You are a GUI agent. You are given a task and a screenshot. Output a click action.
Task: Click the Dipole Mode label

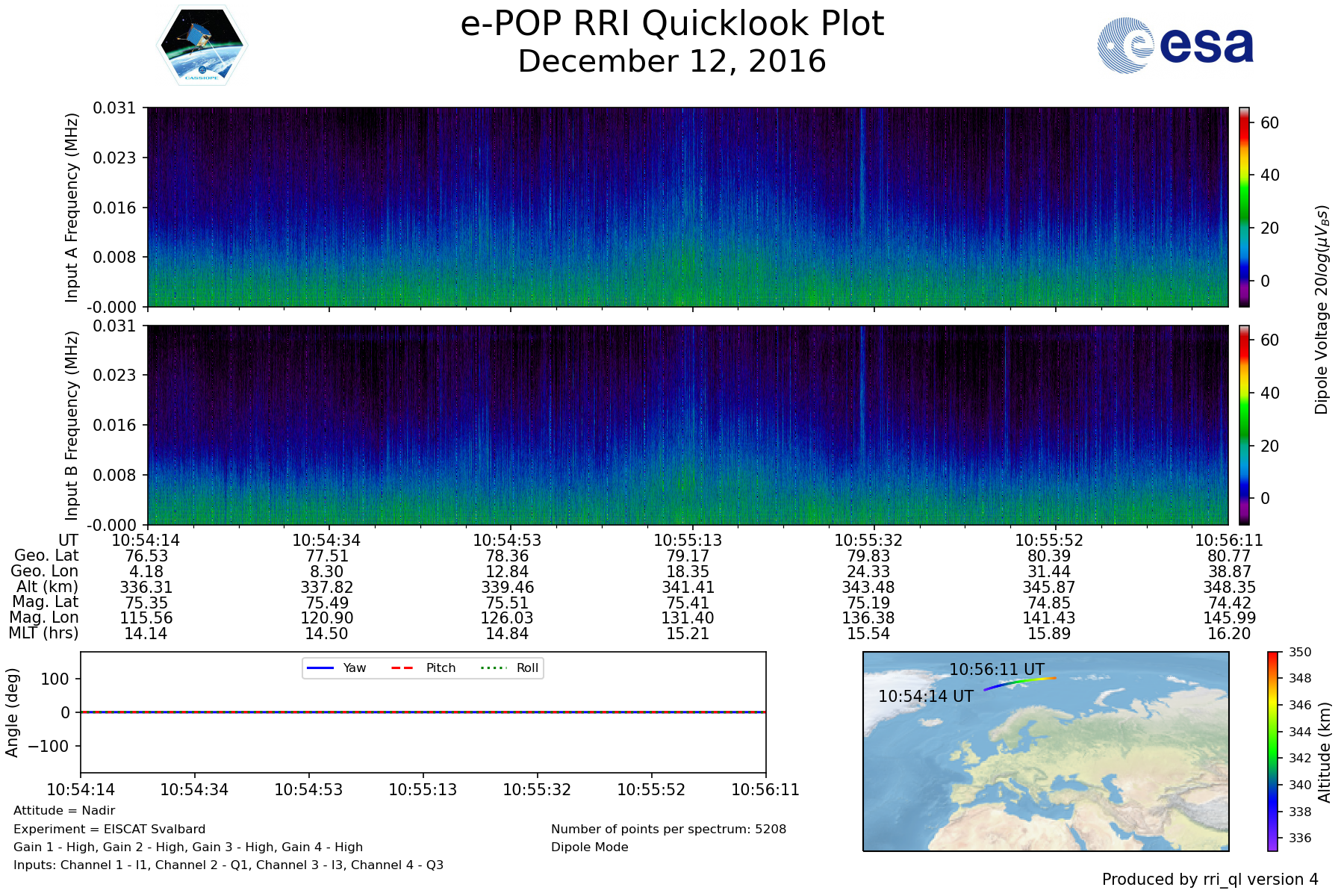(589, 847)
